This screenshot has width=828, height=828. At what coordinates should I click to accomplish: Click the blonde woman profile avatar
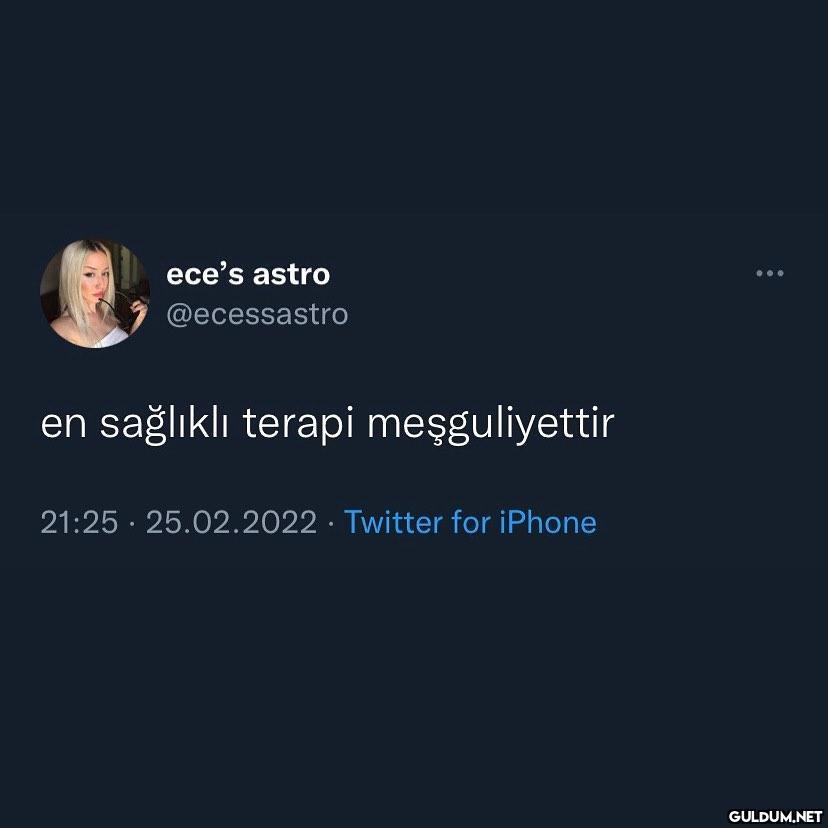pos(95,294)
